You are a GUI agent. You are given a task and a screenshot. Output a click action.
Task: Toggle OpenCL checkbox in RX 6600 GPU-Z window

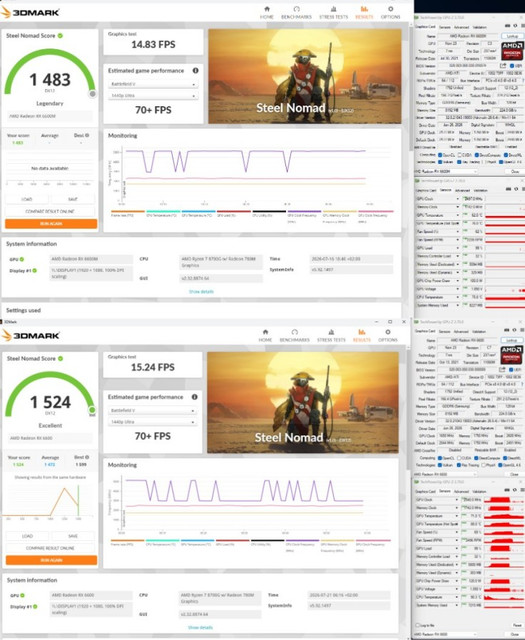[440, 458]
